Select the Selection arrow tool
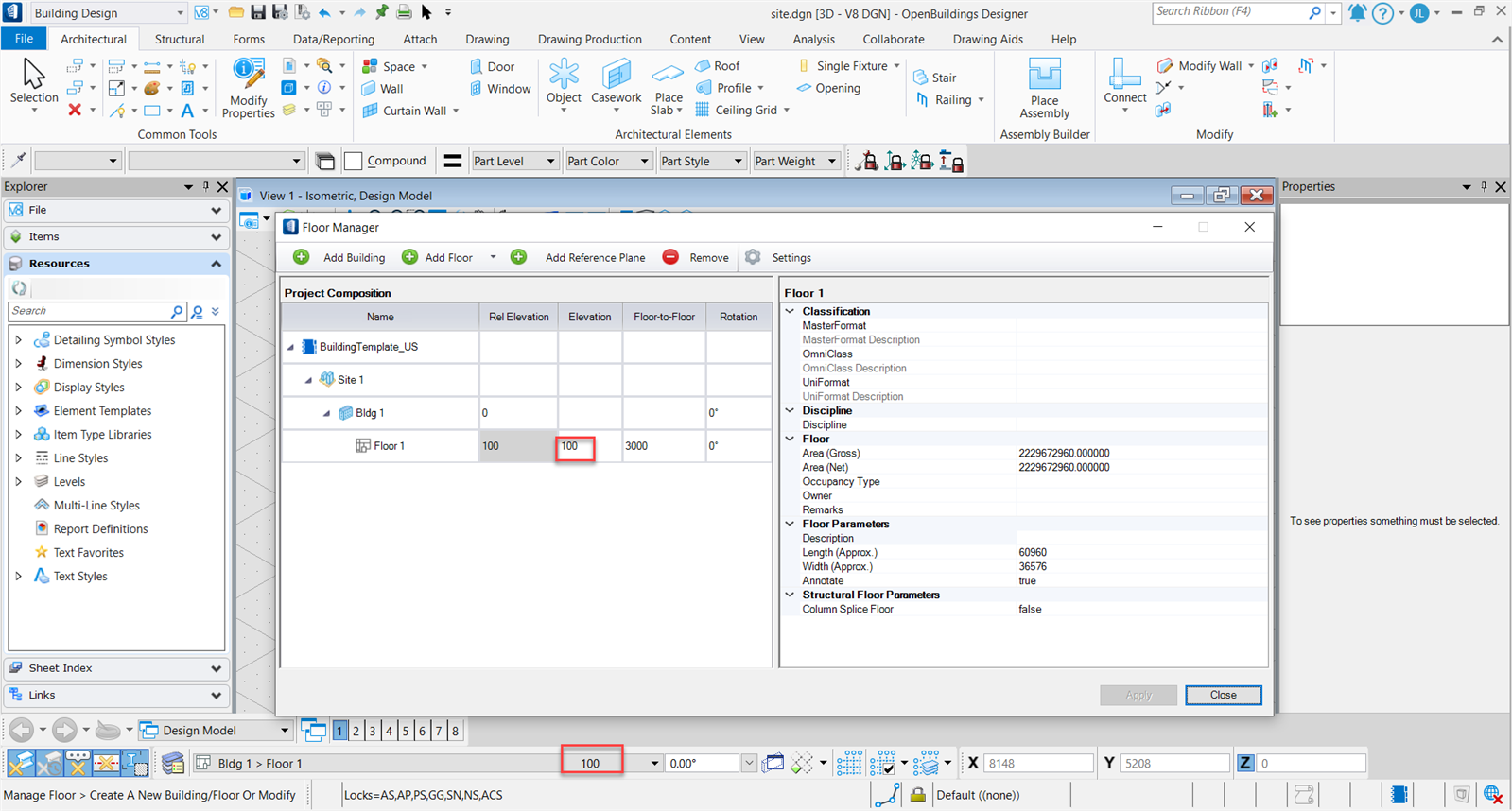Viewport: 1512px width, 811px height. [33, 81]
